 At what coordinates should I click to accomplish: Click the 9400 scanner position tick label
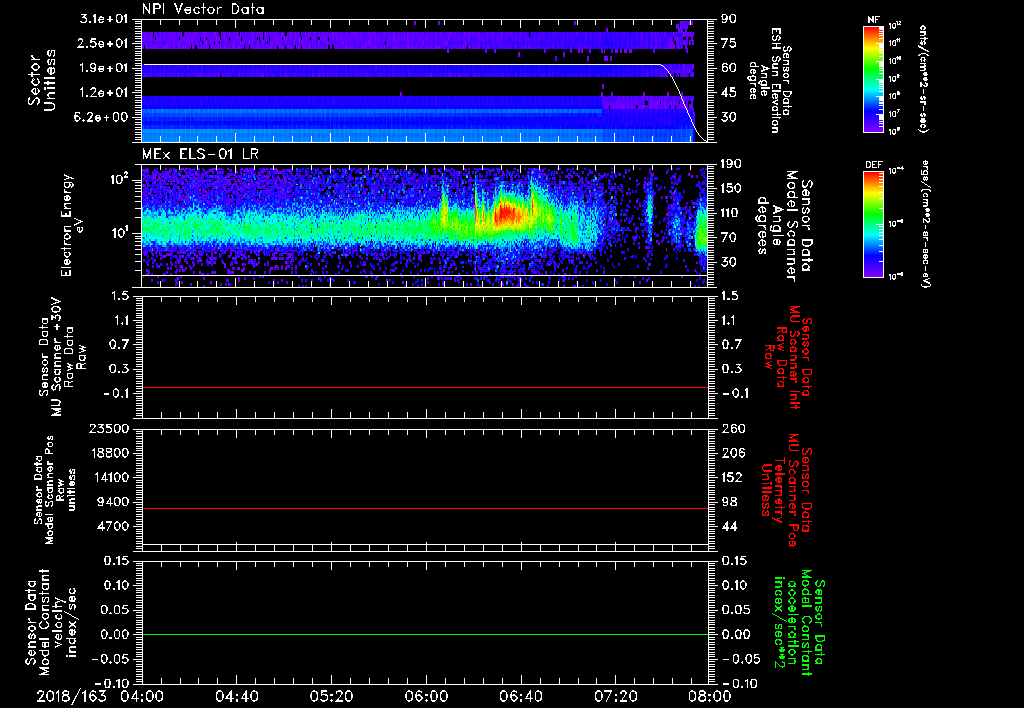click(112, 502)
